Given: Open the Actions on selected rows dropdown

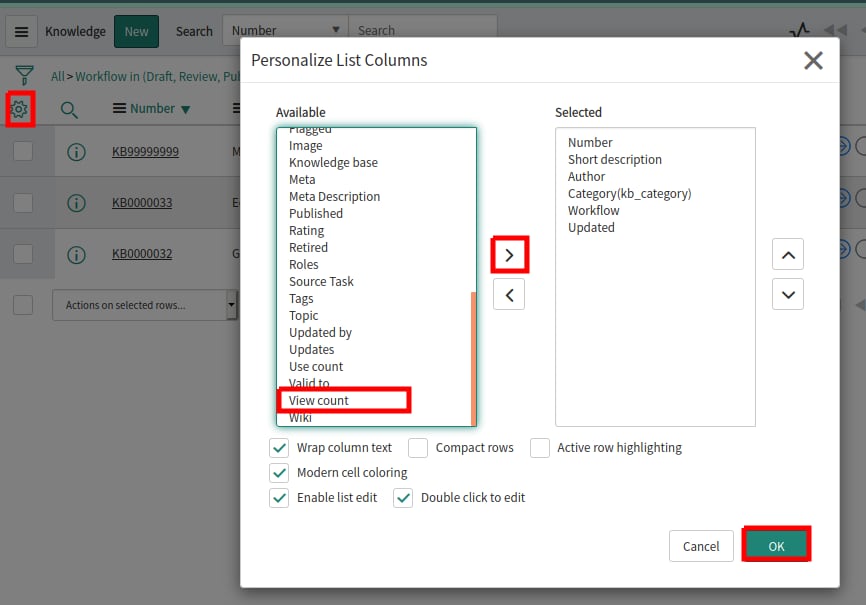Looking at the screenshot, I should coord(145,304).
